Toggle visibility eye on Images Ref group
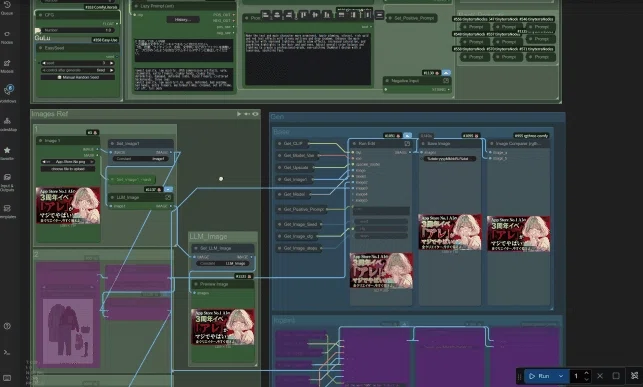The image size is (643, 387). point(255,114)
